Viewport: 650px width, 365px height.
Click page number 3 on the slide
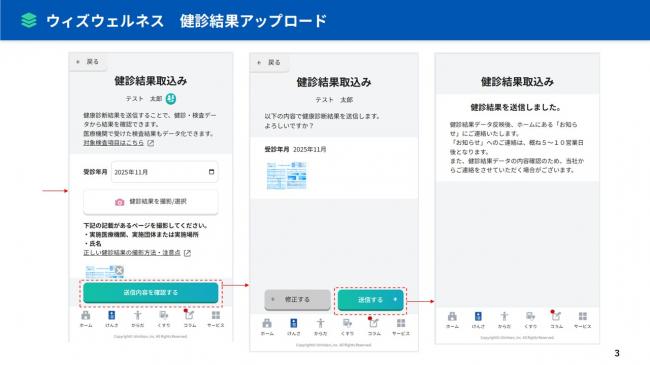click(617, 353)
